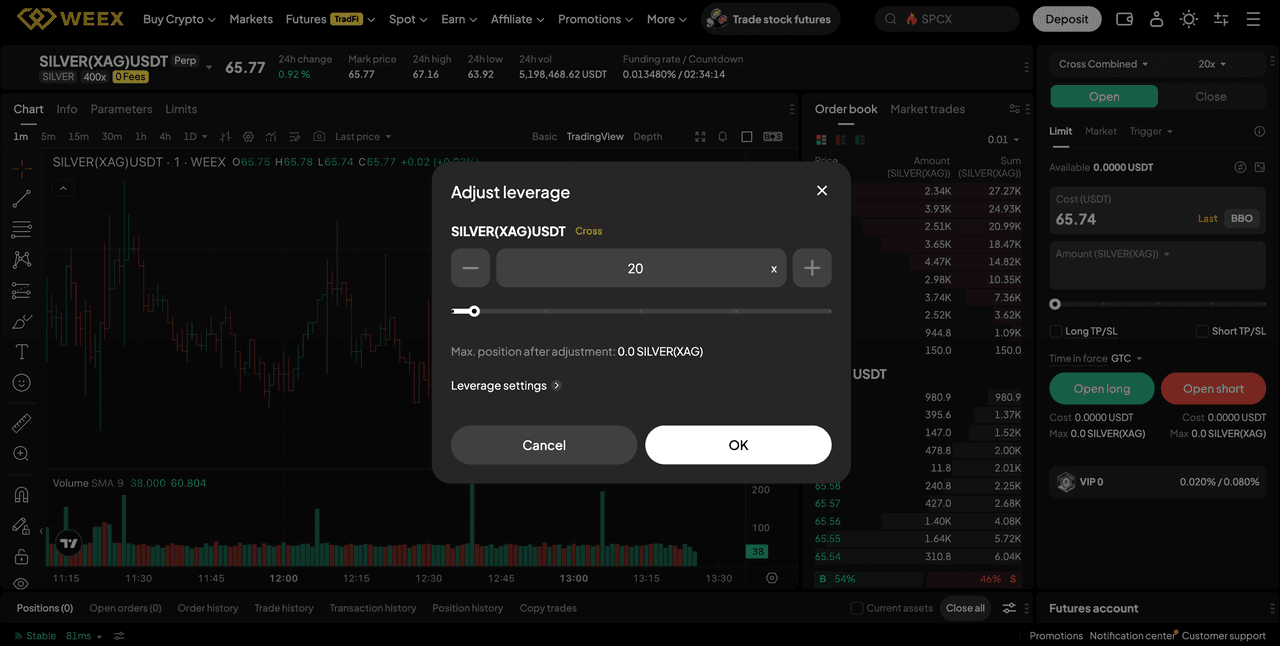Switch chart to Depth view
1280x646 pixels.
point(648,137)
